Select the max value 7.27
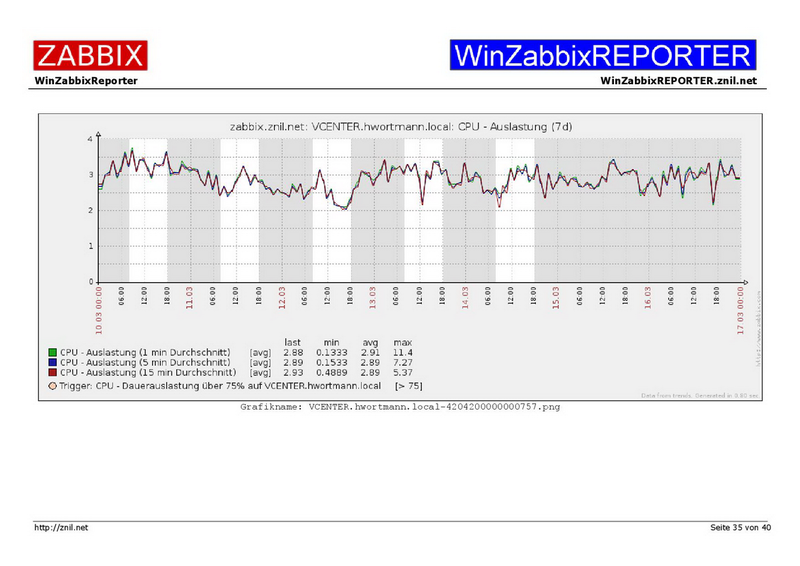Screen dimensions: 800x566 [403, 362]
